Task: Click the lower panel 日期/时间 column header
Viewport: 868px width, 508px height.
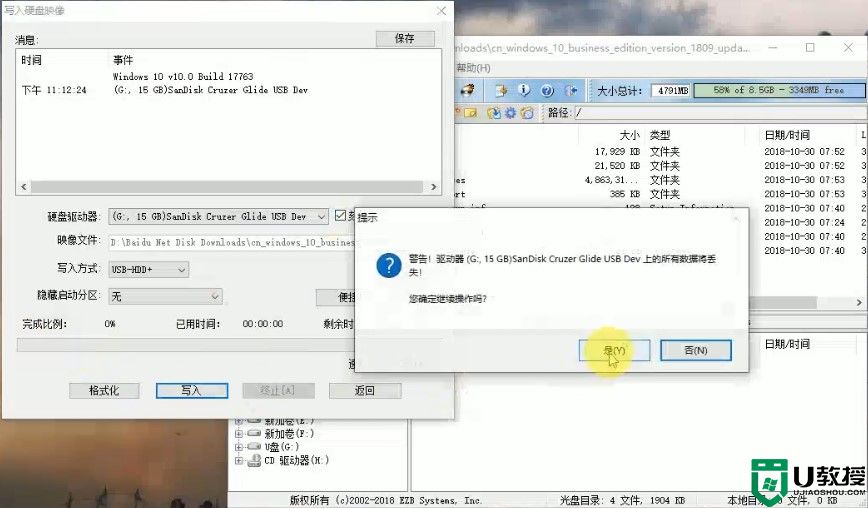Action: [x=787, y=344]
